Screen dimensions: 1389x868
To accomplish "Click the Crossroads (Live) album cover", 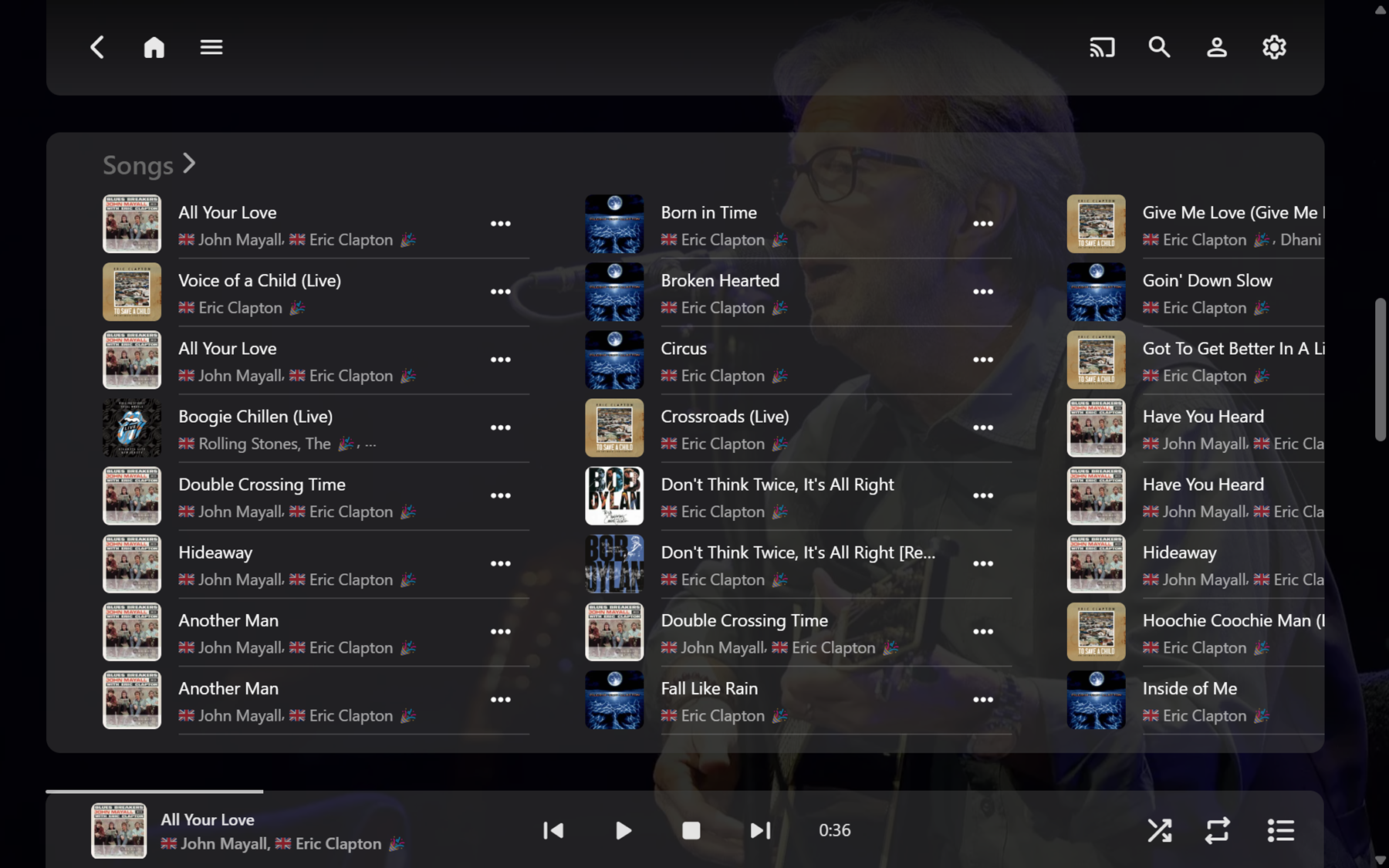I will 614,427.
